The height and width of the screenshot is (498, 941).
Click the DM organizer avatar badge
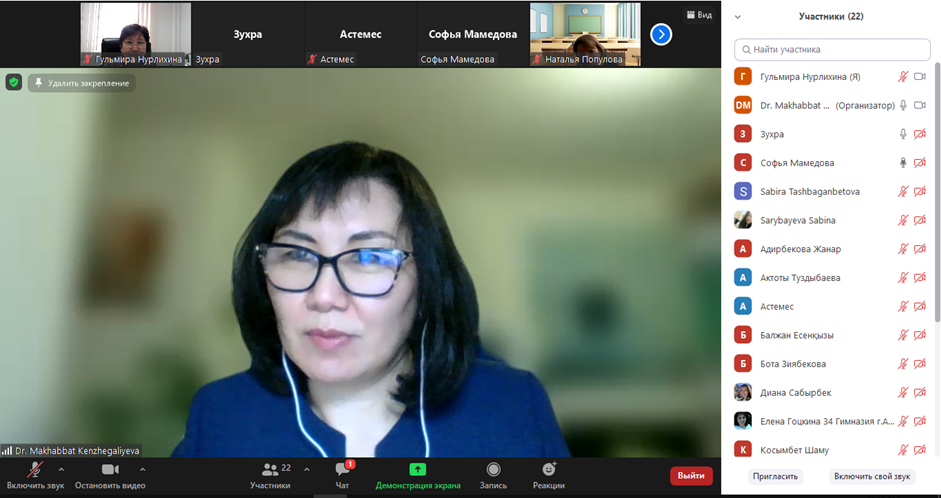tap(743, 106)
